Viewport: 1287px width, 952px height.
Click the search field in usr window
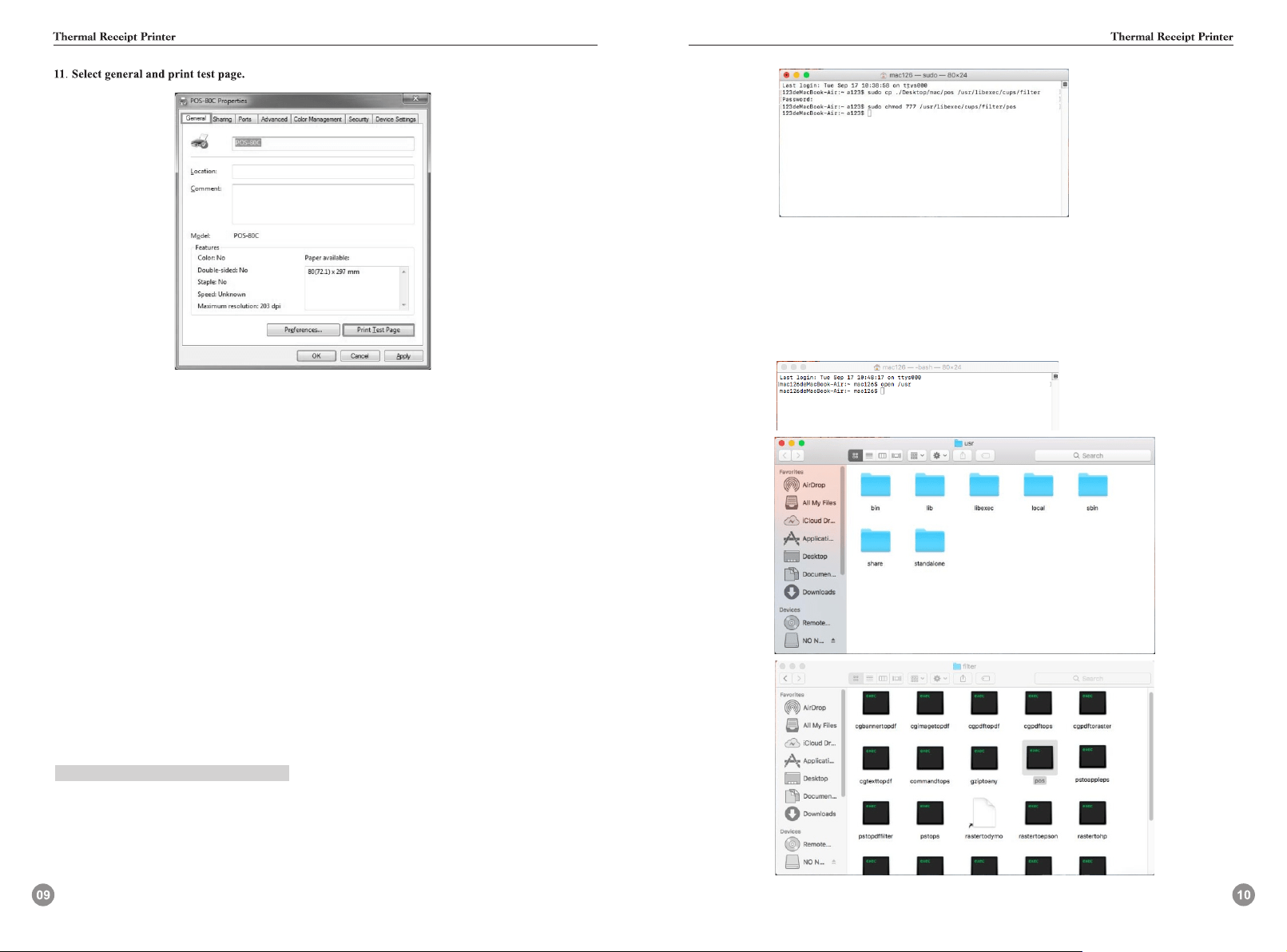(x=1093, y=455)
